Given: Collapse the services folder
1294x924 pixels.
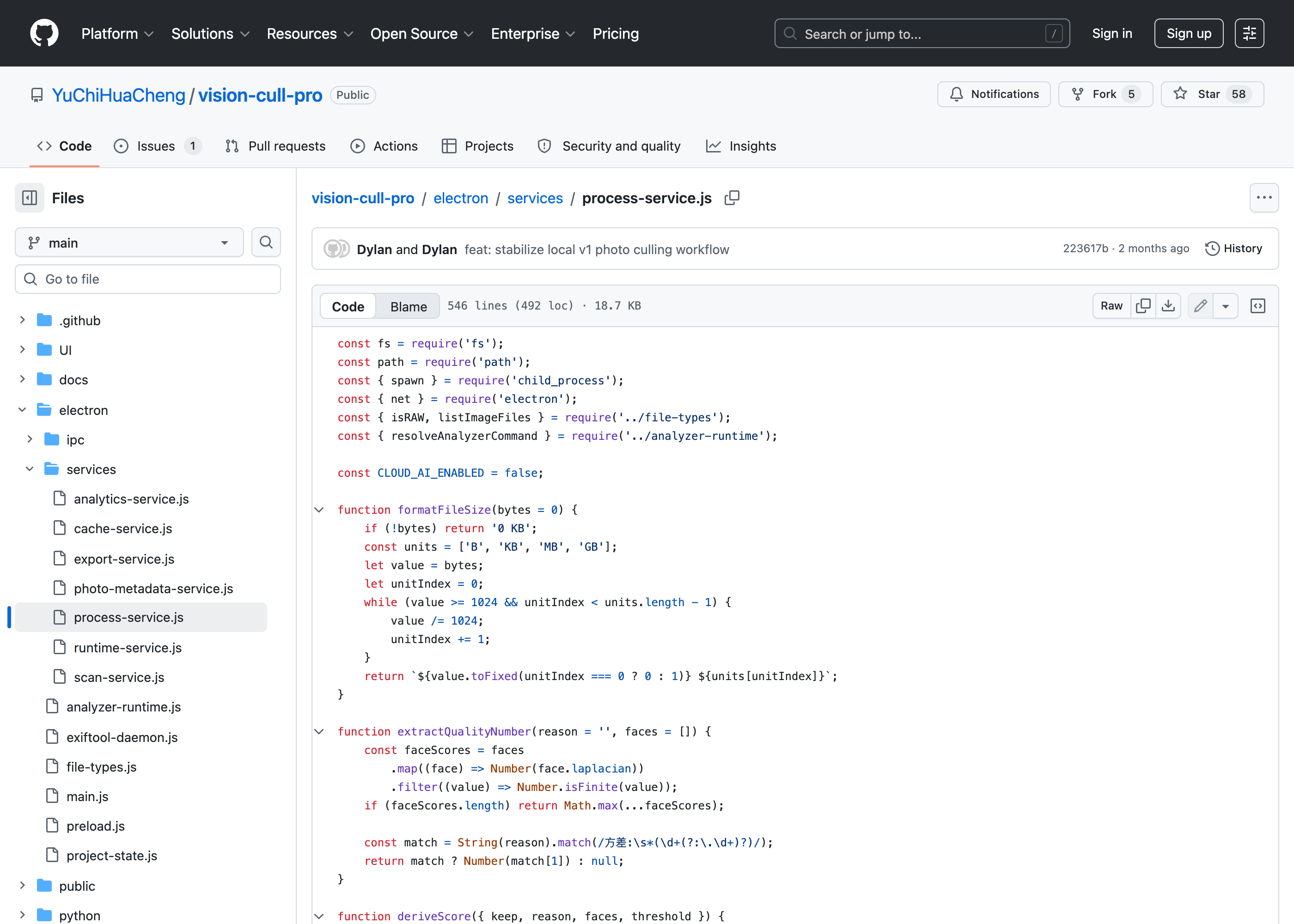Looking at the screenshot, I should (x=30, y=469).
